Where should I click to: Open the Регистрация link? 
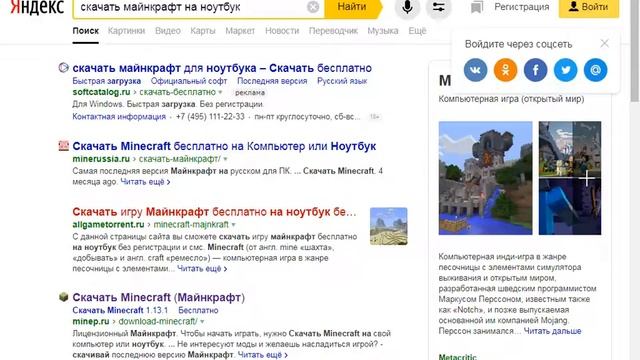pyautogui.click(x=522, y=7)
